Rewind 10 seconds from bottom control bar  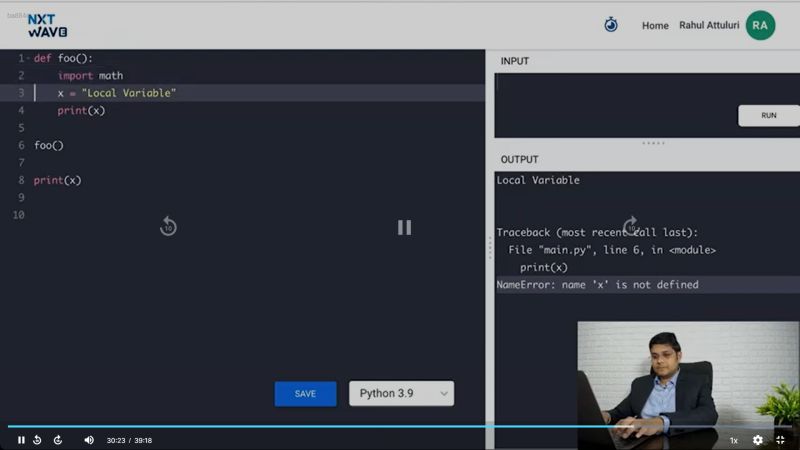[37, 440]
